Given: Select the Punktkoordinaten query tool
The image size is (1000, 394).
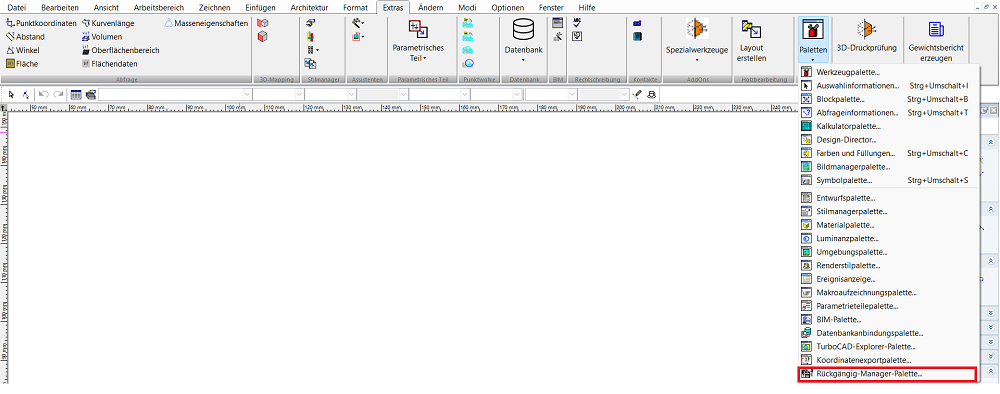Looking at the screenshot, I should click(x=41, y=23).
